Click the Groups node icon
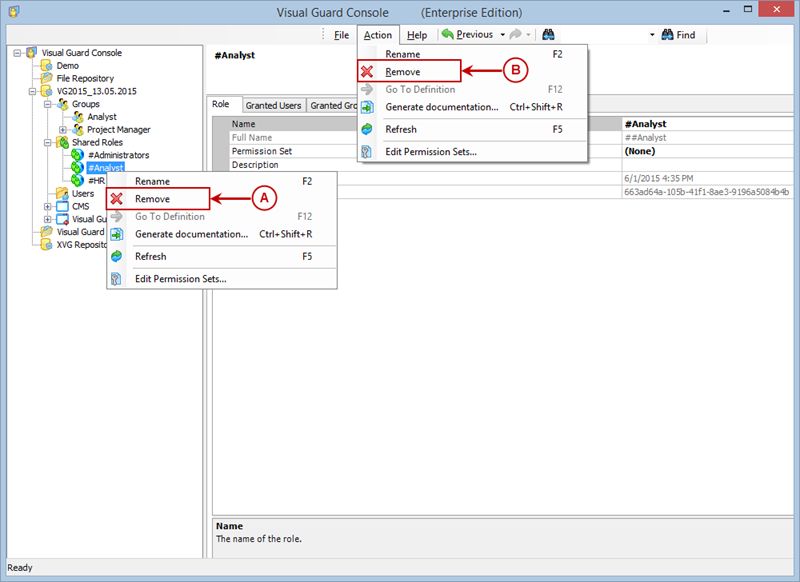Viewport: 800px width, 582px height. click(63, 104)
